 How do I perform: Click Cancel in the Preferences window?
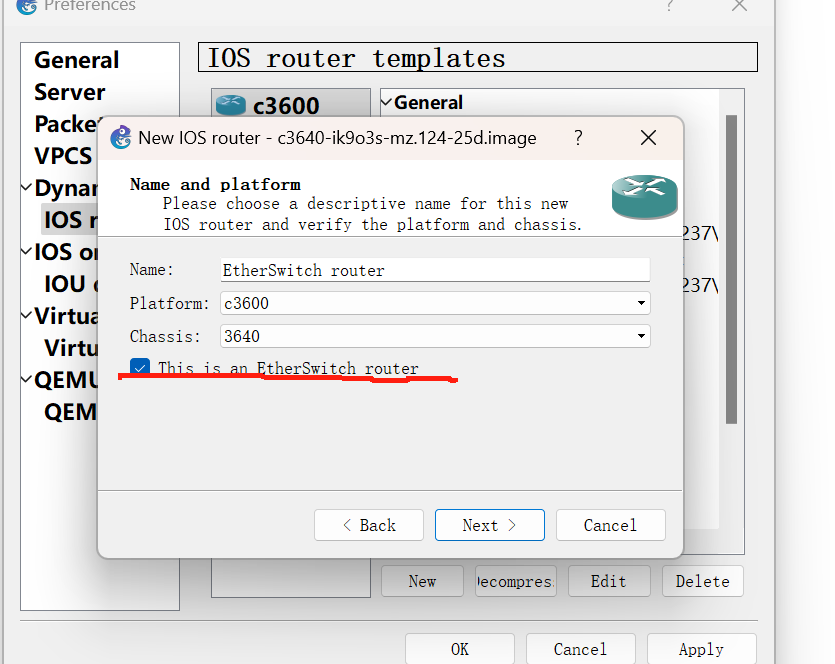pyautogui.click(x=580, y=649)
